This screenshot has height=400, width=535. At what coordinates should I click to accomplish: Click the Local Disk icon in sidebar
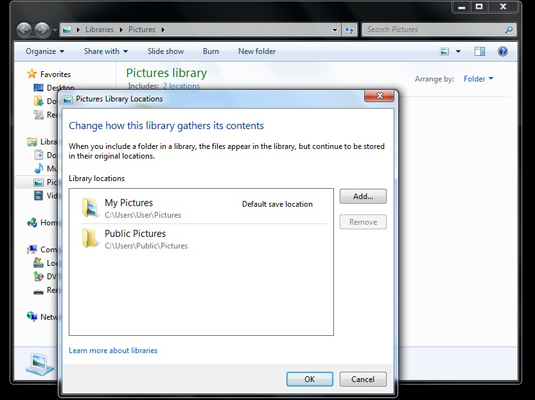coord(39,263)
